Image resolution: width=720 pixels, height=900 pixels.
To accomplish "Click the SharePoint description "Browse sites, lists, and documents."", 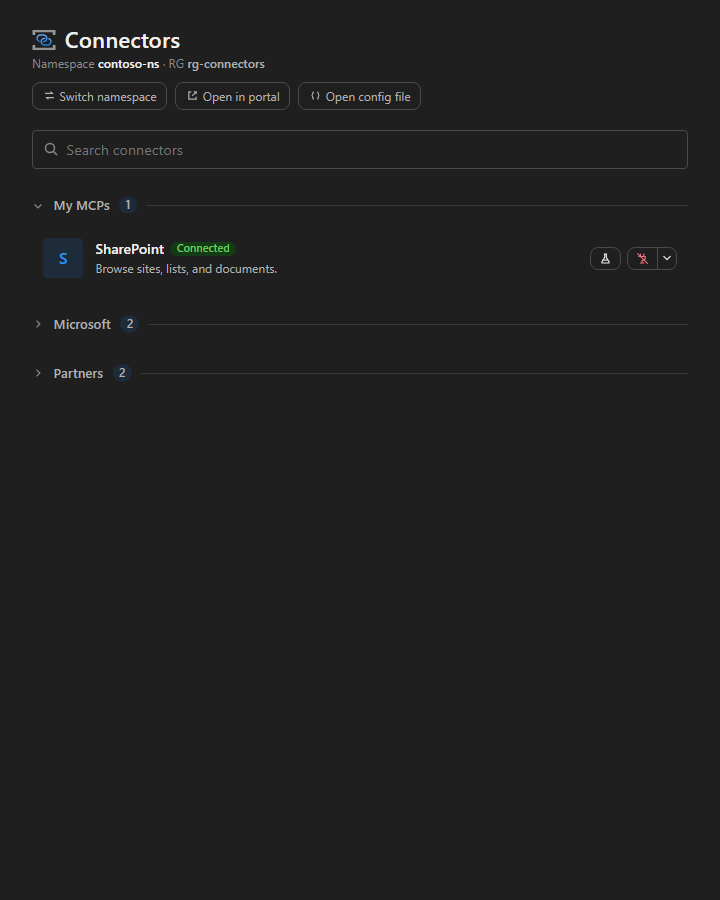I will [x=186, y=269].
